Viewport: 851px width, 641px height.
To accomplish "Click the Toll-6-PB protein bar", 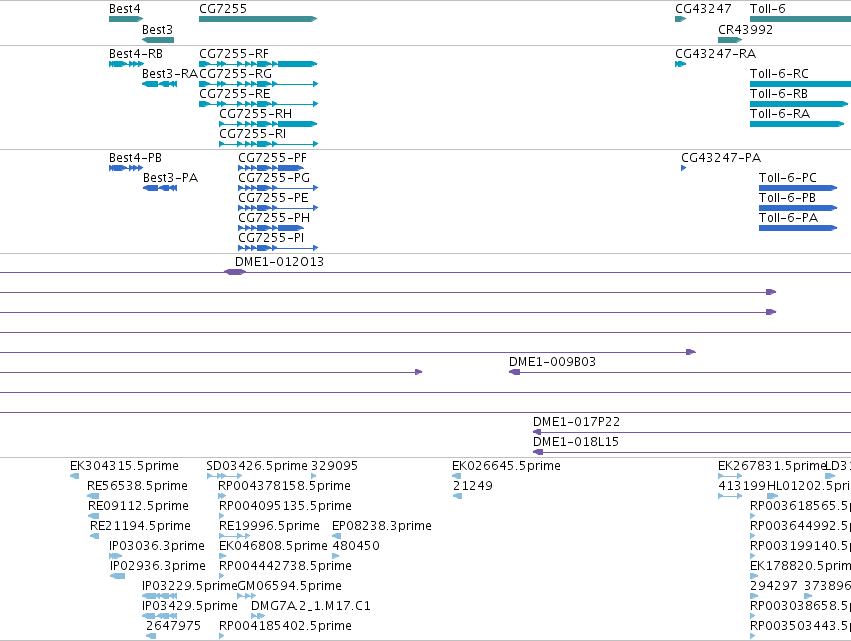I will pyautogui.click(x=798, y=208).
